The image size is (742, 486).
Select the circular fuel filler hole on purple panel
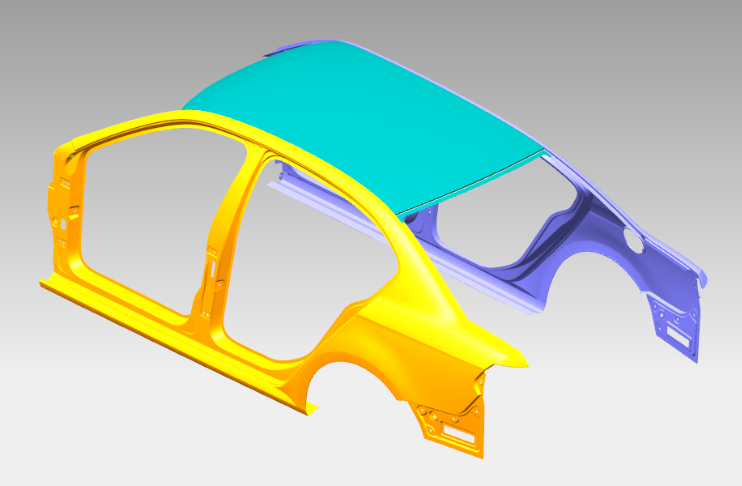coord(632,240)
